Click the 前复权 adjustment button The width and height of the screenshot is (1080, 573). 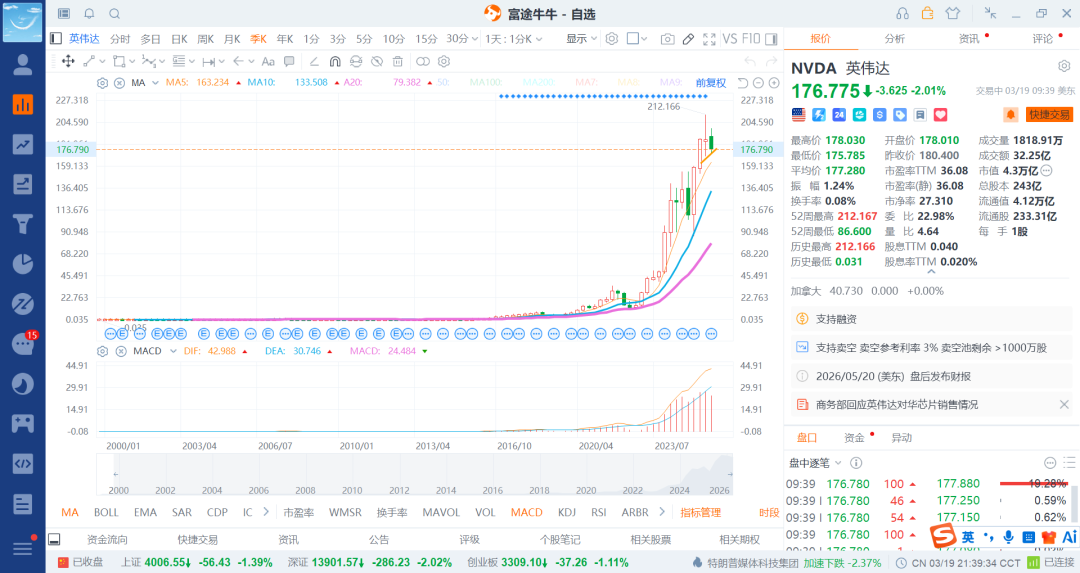[x=711, y=83]
